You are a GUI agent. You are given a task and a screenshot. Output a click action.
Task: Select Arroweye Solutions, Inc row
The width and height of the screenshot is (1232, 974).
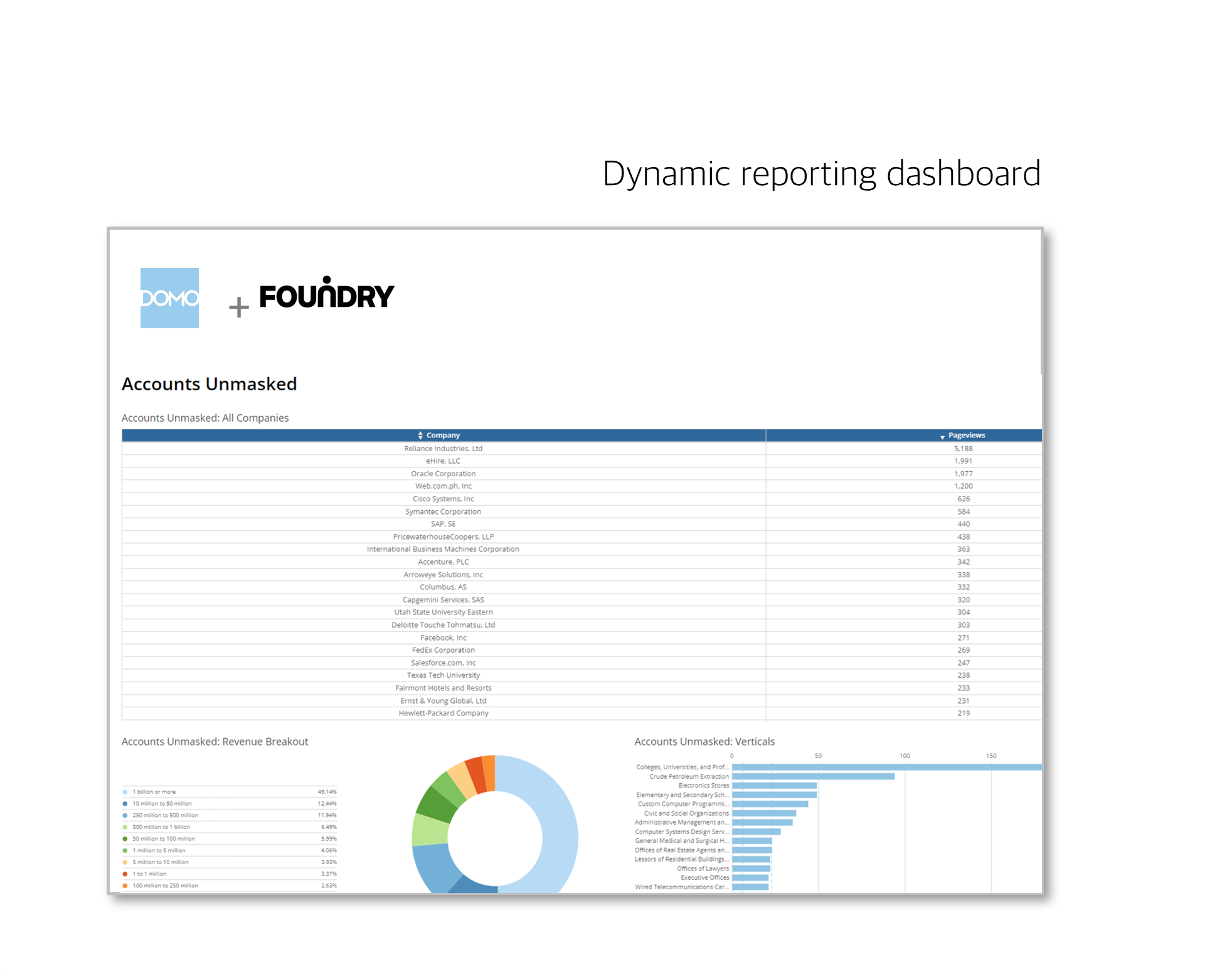581,575
